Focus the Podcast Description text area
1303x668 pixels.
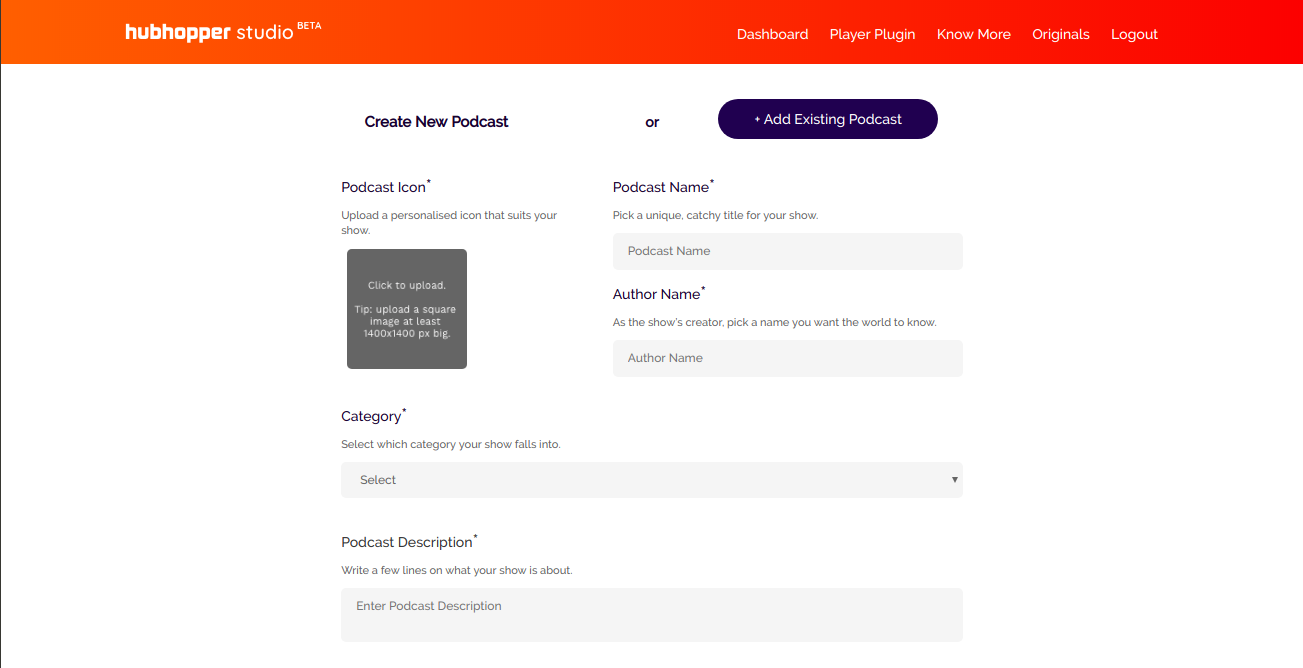652,614
